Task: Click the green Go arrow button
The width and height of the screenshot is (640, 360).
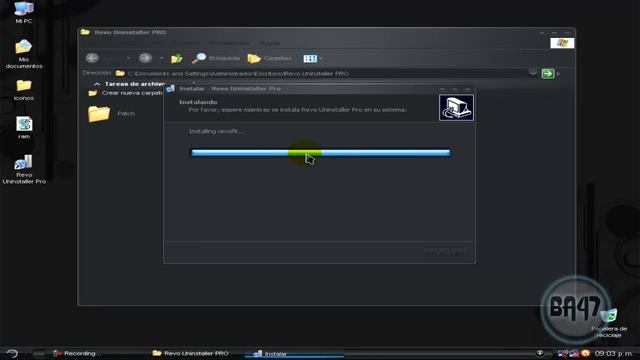Action: [x=548, y=73]
